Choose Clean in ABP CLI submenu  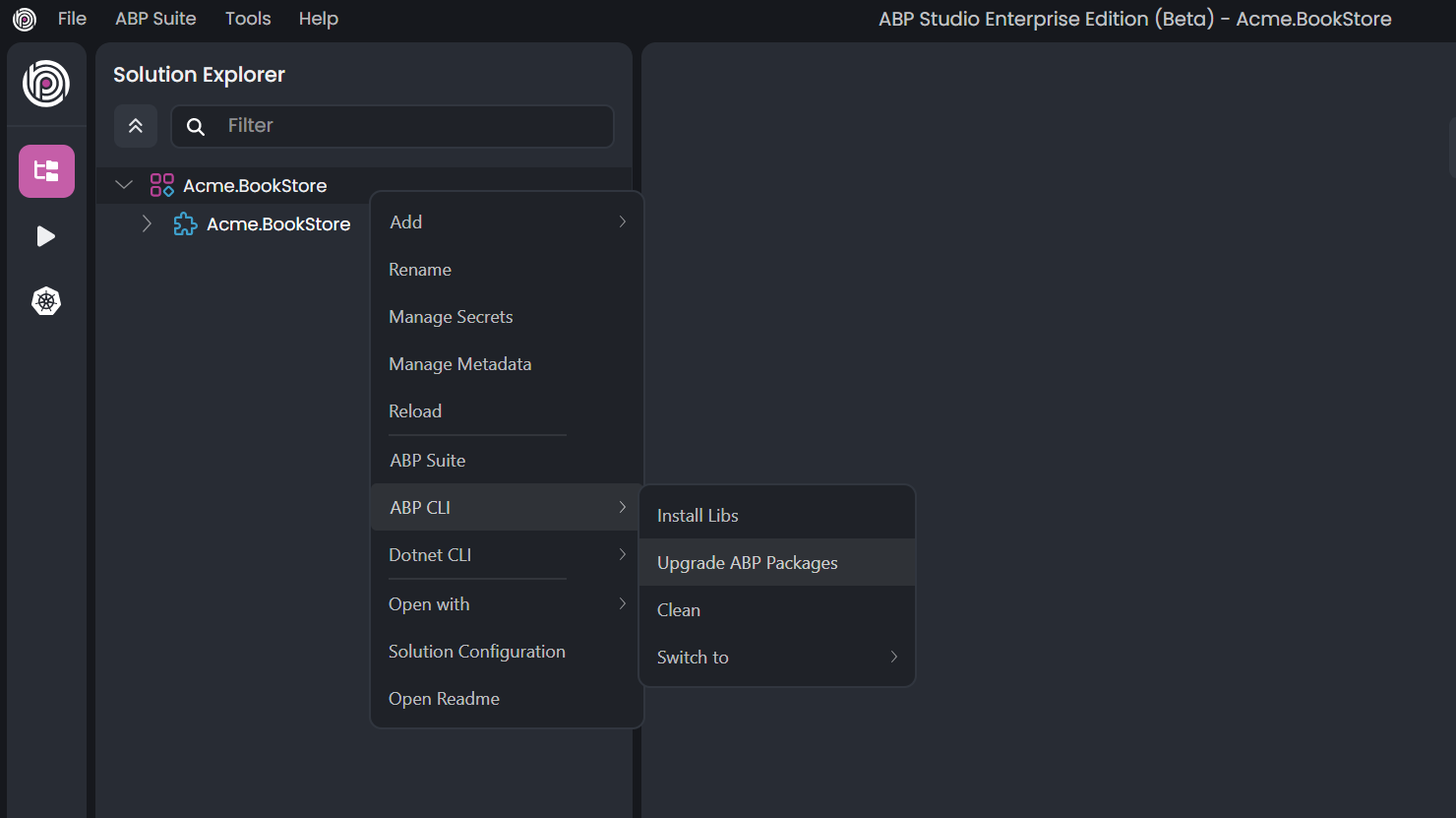(777, 609)
